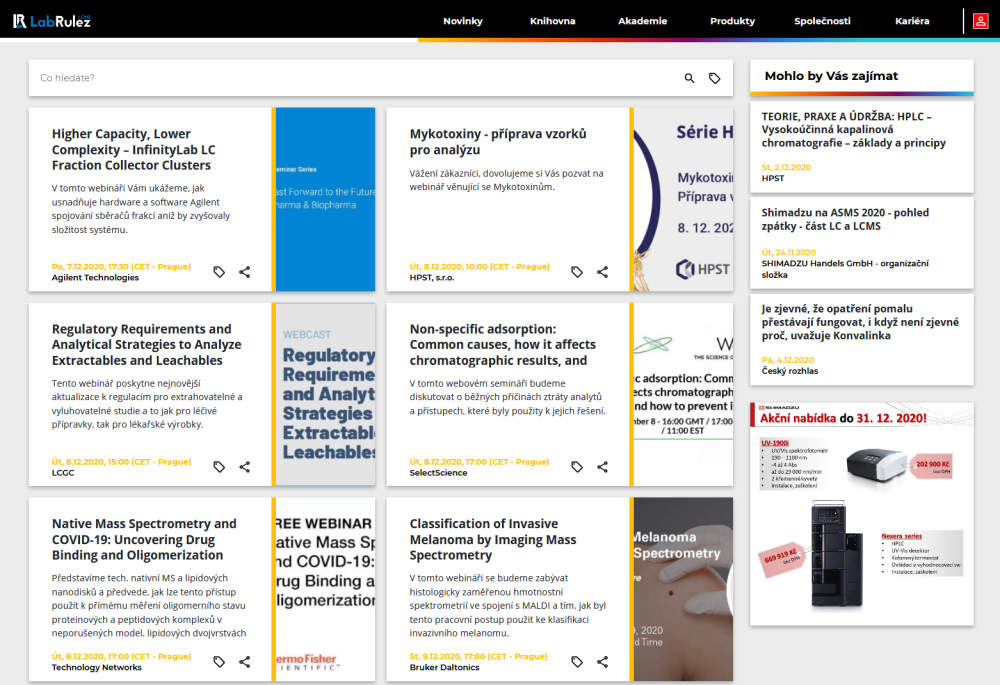The height and width of the screenshot is (685, 1000).
Task: Click 'SHIMADZU Handels GmbH' source name
Action: [845, 269]
